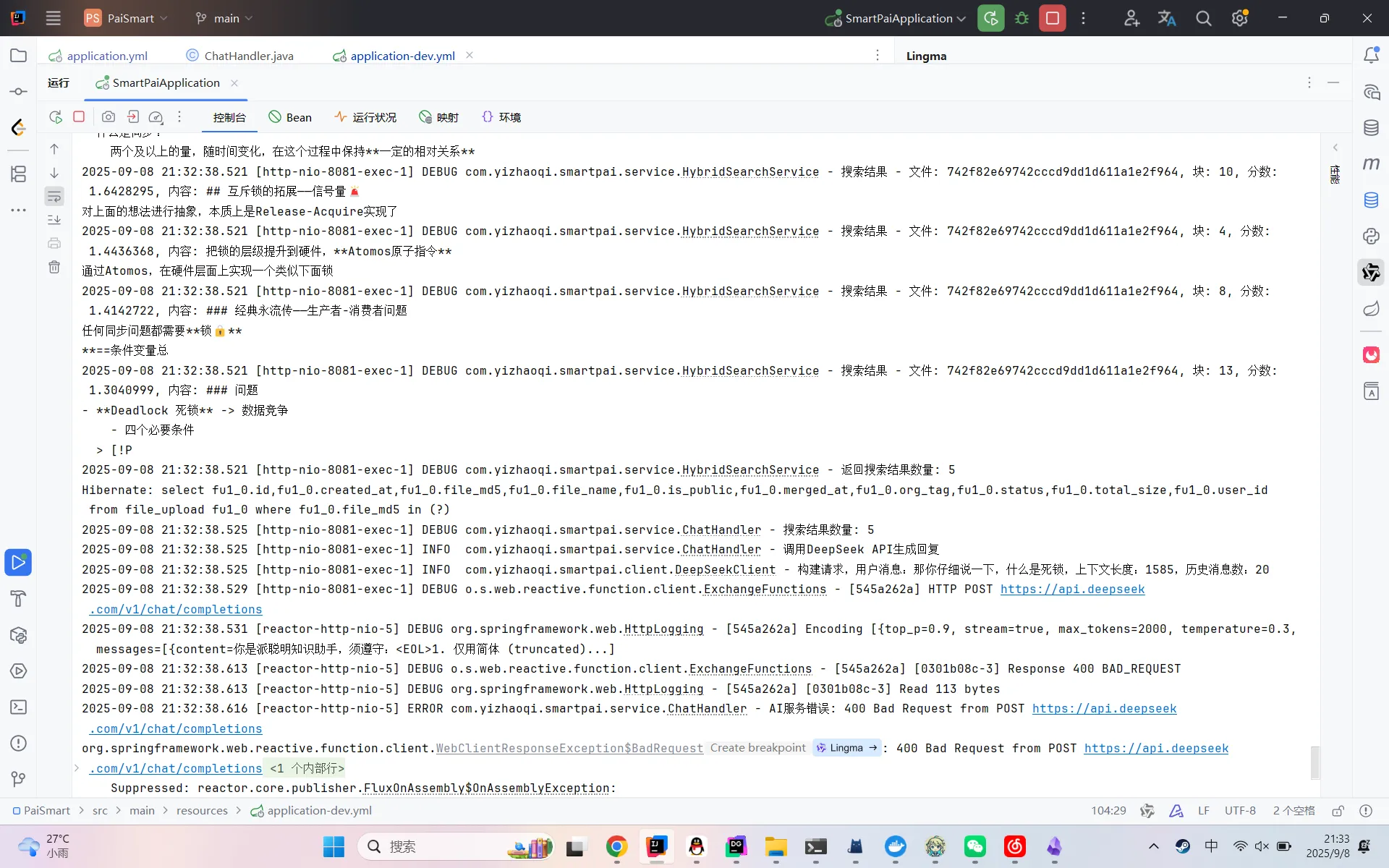
Task: Expand the SmartPaiApplication run configuration dropdown
Action: 961,19
